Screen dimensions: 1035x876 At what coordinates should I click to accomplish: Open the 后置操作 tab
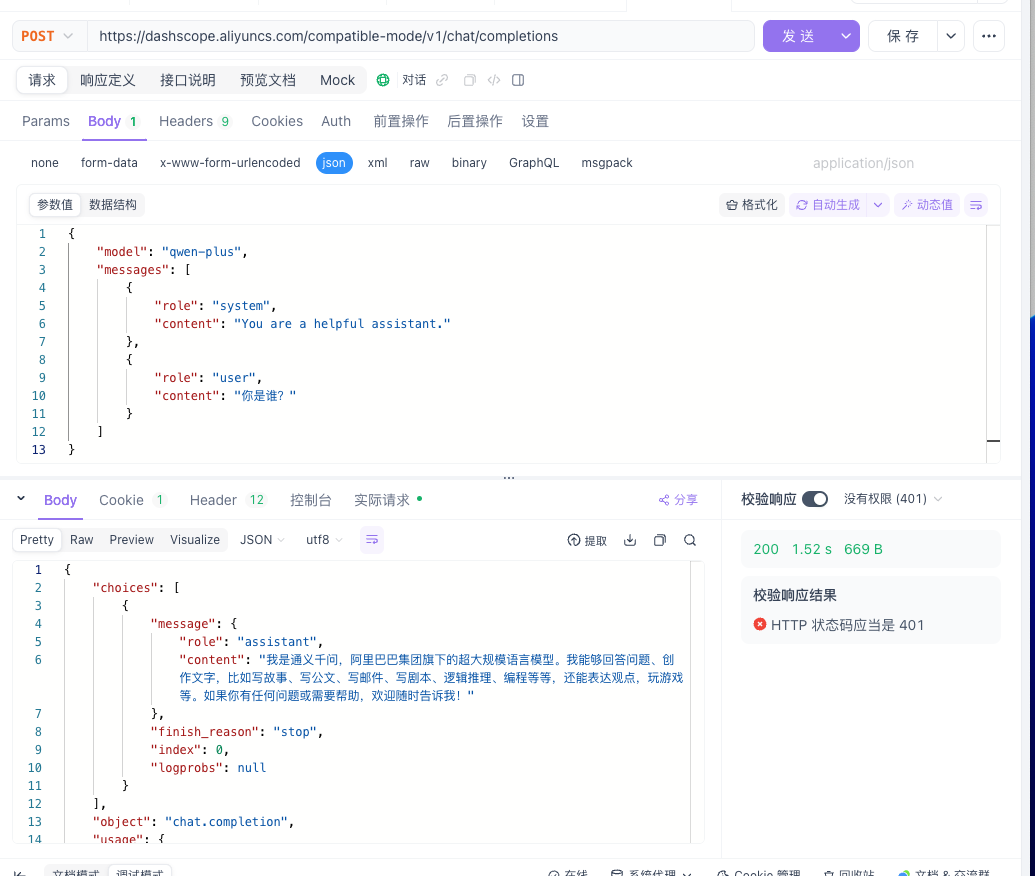tap(475, 121)
